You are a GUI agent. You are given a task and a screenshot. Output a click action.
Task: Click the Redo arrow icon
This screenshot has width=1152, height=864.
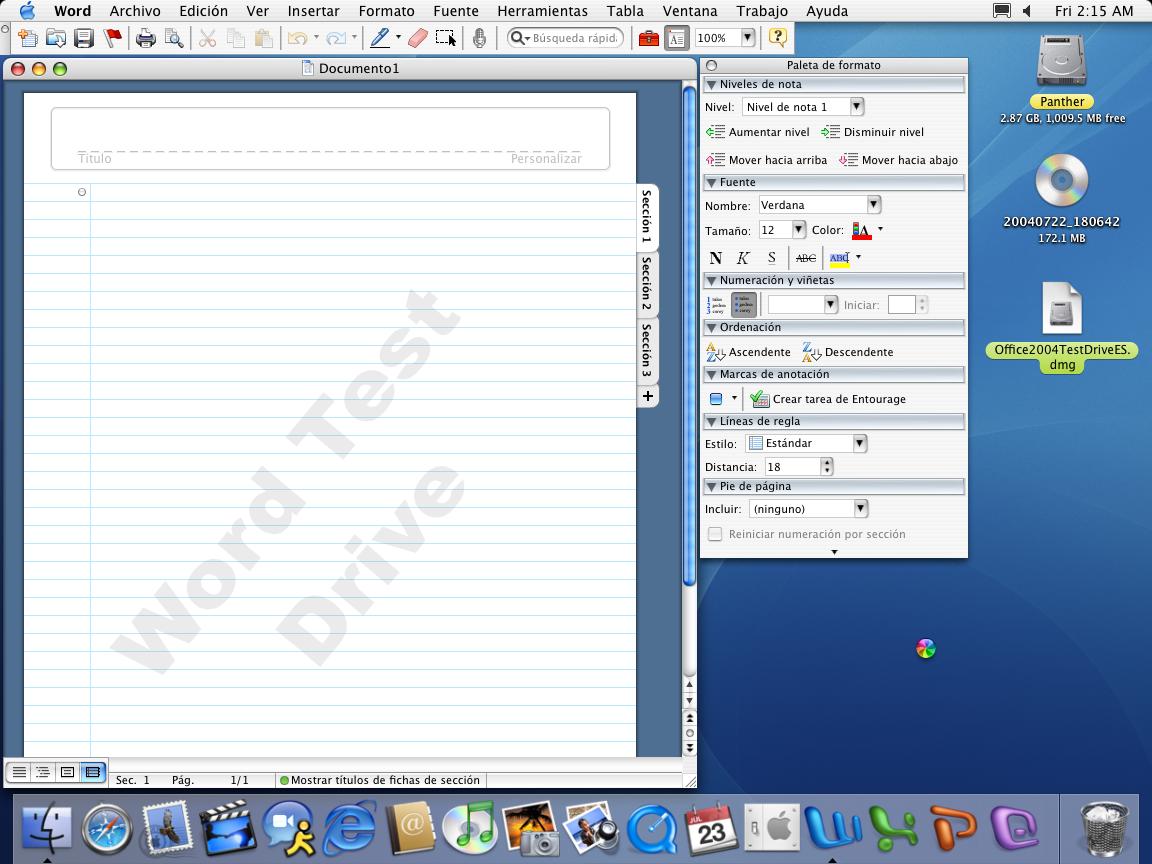(x=336, y=37)
